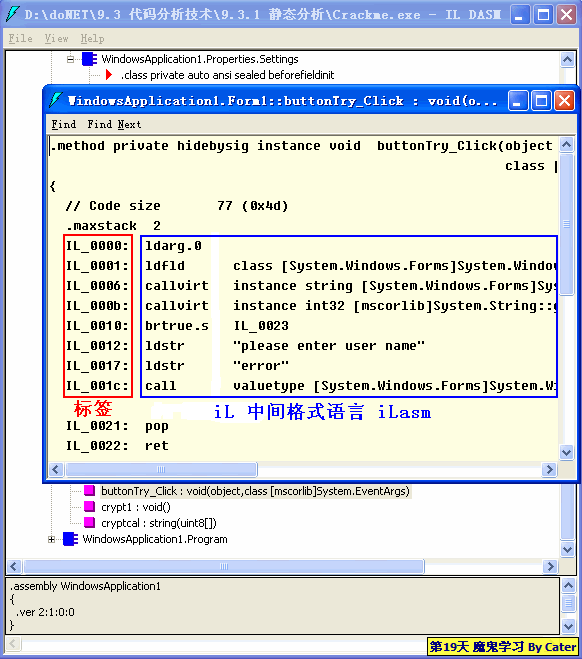
Task: Click Find in the disassembly window
Action: pyautogui.click(x=63, y=124)
